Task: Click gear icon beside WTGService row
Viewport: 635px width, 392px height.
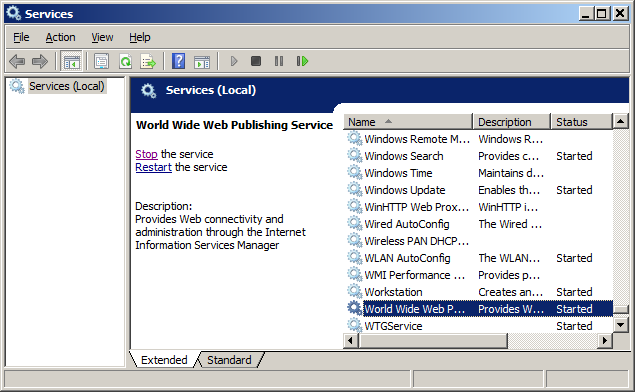Action: pyautogui.click(x=354, y=326)
